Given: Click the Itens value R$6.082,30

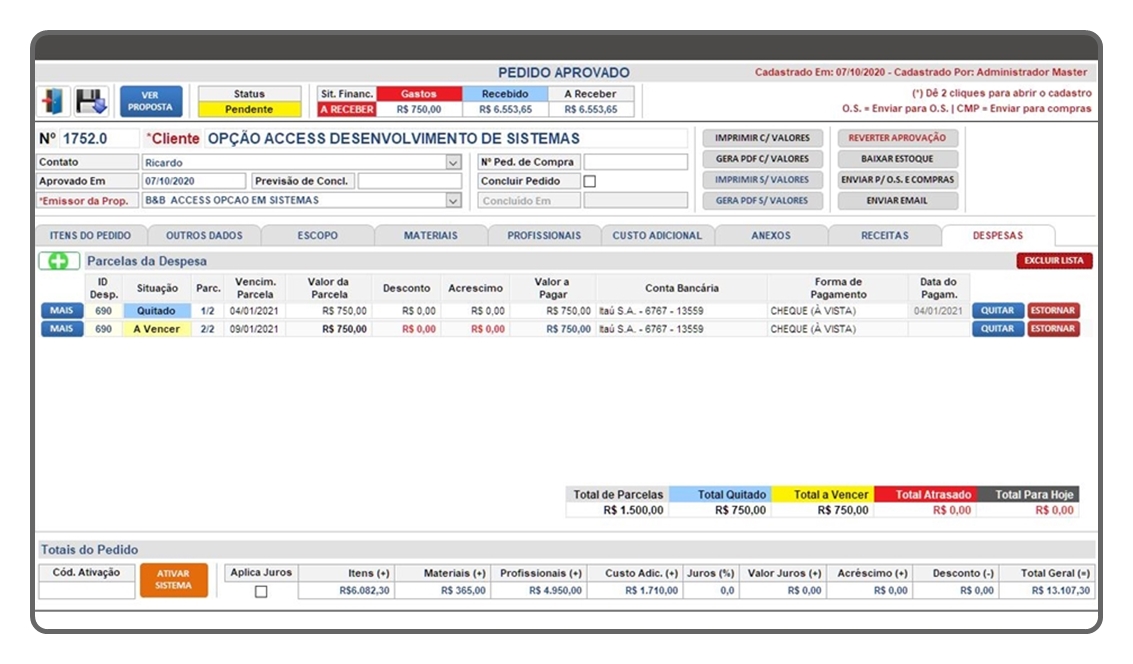Looking at the screenshot, I should 347,590.
